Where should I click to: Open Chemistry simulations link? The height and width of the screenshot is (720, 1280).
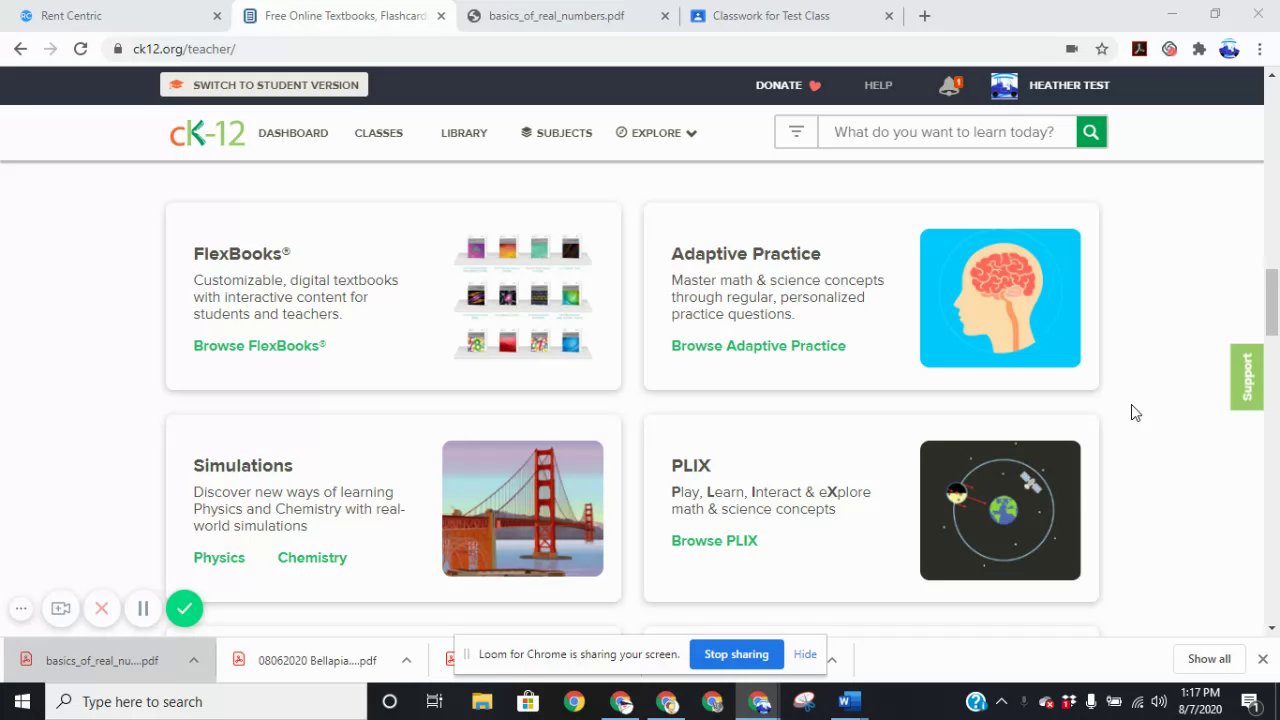(312, 558)
